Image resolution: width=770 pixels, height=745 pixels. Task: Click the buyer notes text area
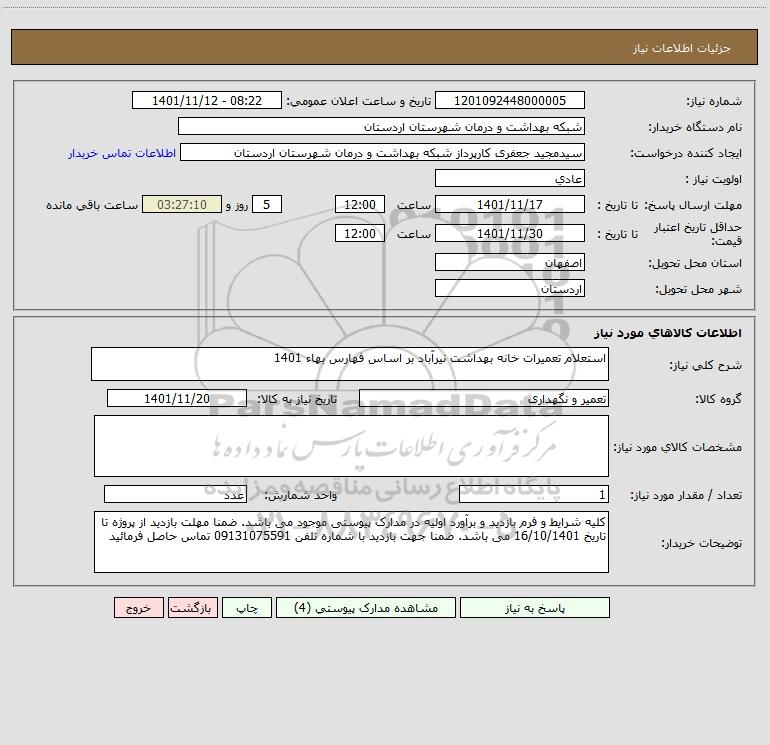351,542
